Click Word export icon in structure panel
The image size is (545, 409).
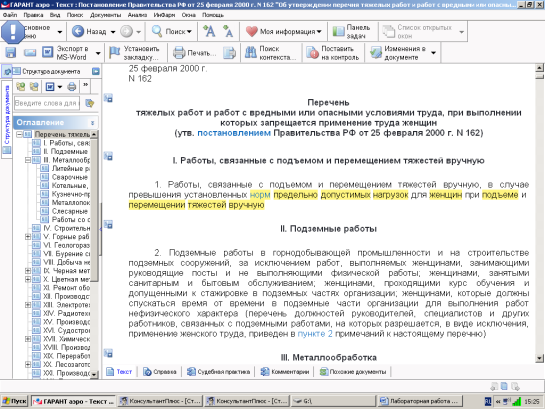tap(50, 86)
